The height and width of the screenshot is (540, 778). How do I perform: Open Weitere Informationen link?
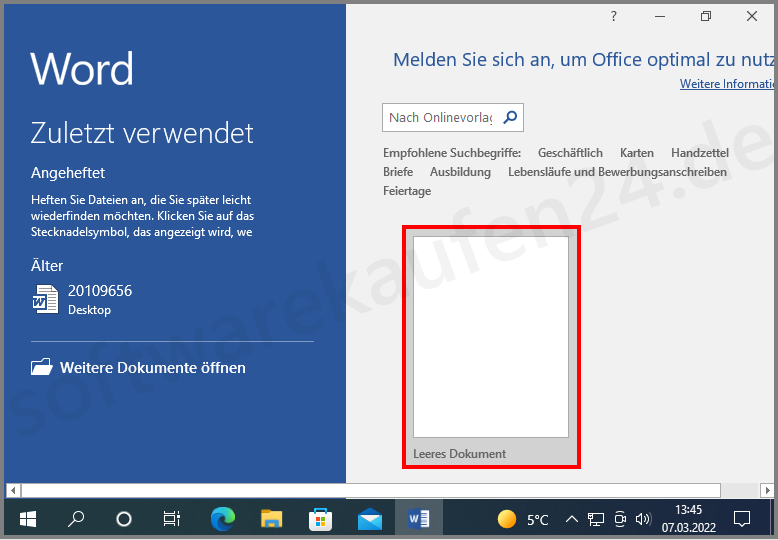(726, 84)
